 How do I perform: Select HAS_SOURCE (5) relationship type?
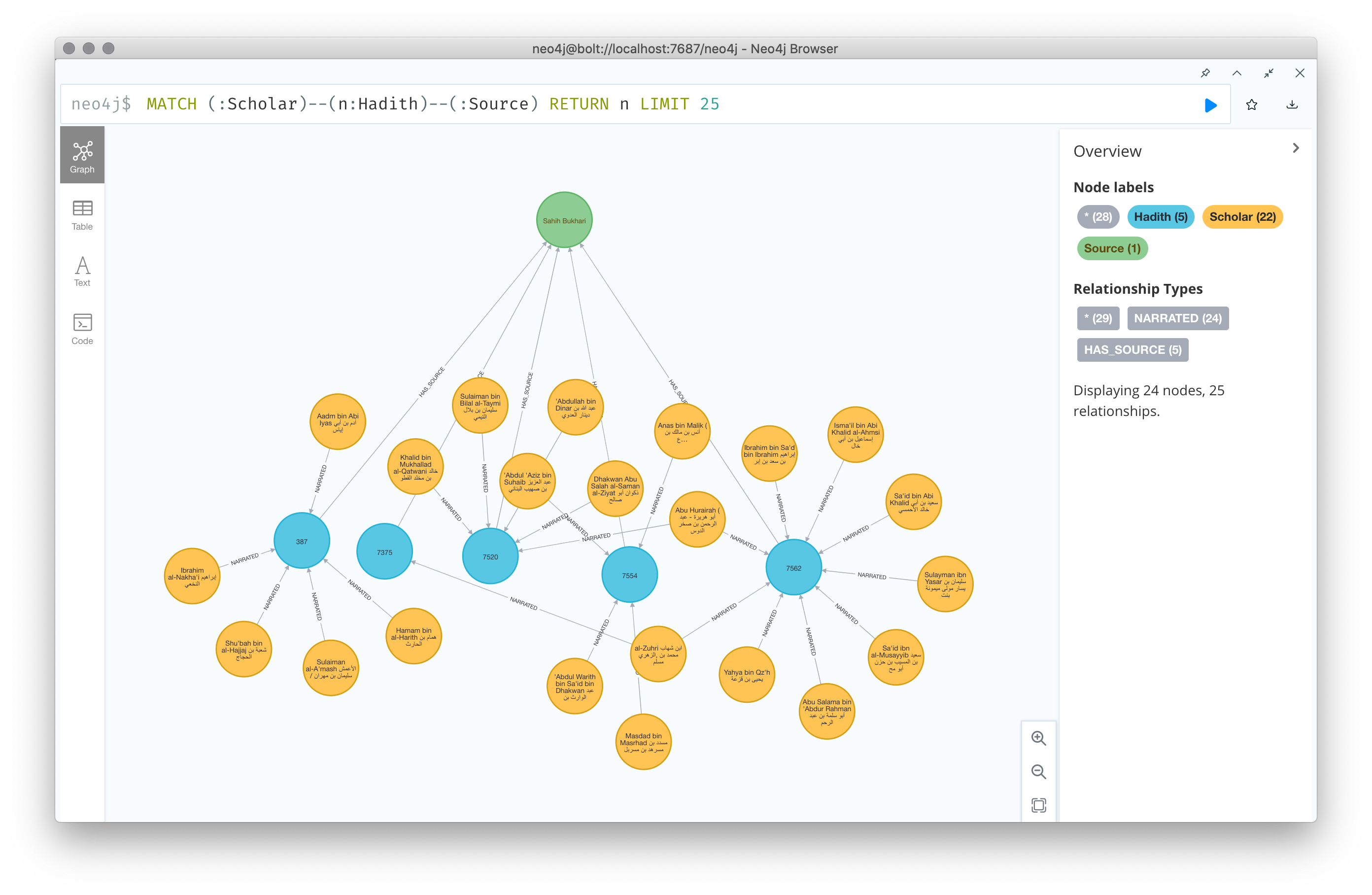[1132, 350]
